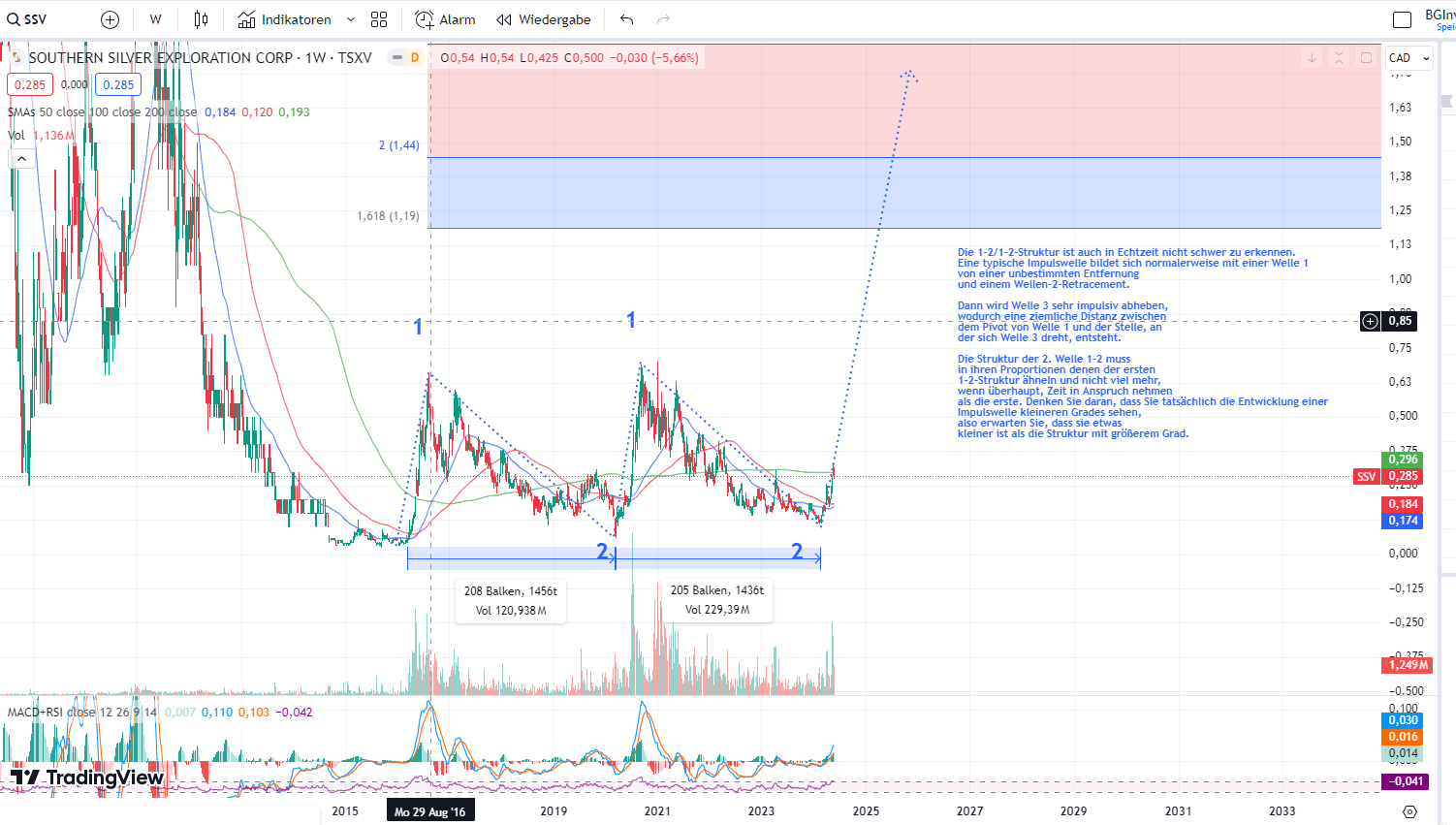Click the TradingView logo

coord(87,777)
